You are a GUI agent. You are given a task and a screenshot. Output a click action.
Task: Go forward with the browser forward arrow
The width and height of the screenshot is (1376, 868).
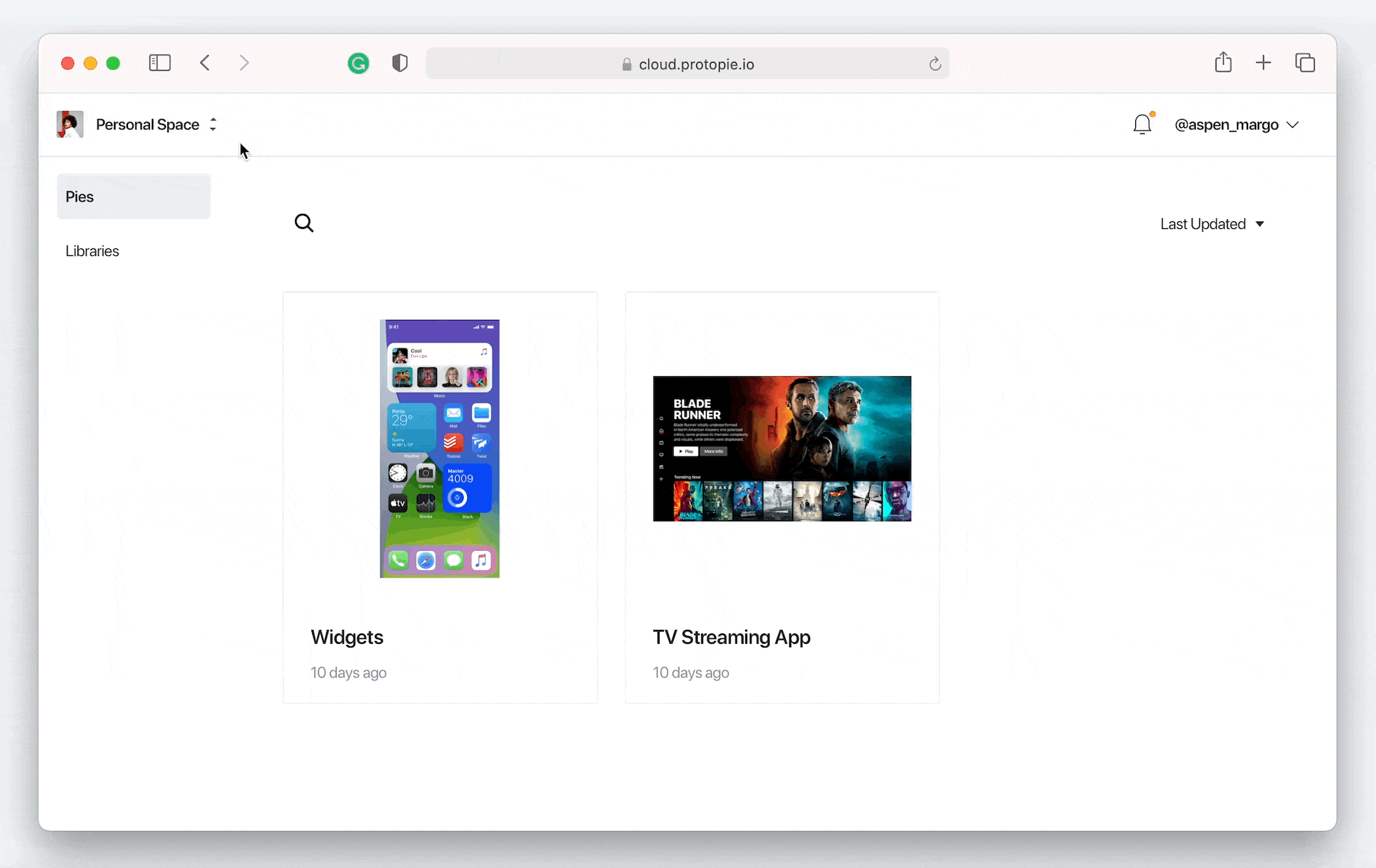[x=244, y=63]
